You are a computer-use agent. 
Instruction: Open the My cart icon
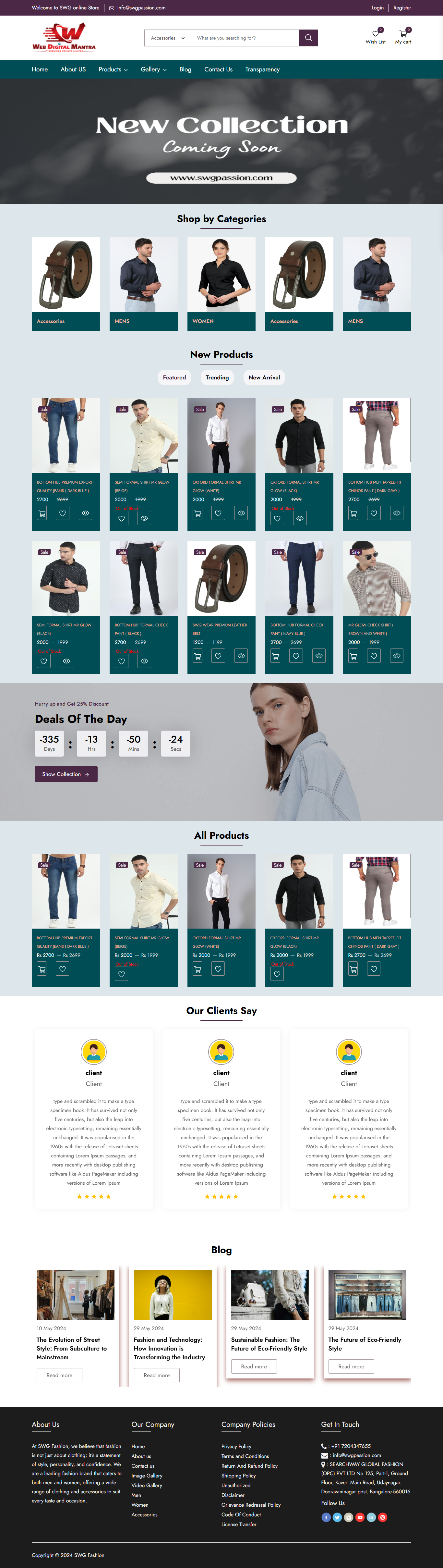pos(403,33)
